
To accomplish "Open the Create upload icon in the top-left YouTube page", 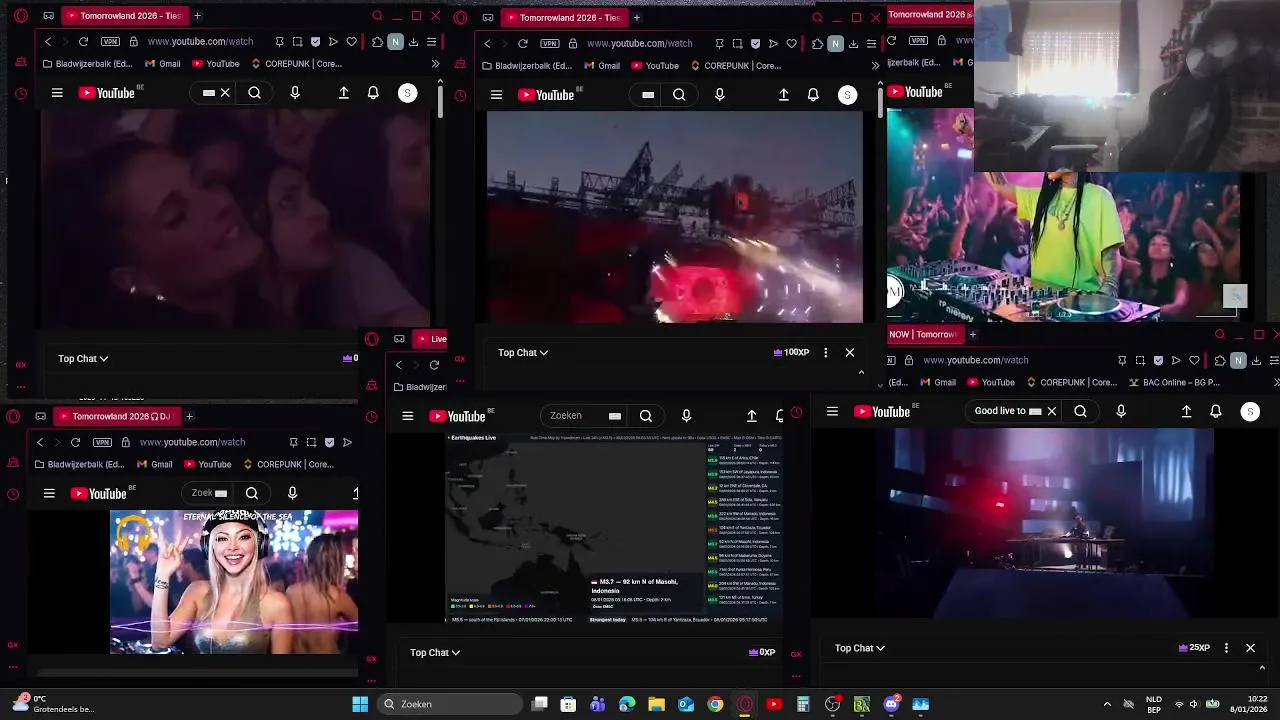I will pos(344,93).
